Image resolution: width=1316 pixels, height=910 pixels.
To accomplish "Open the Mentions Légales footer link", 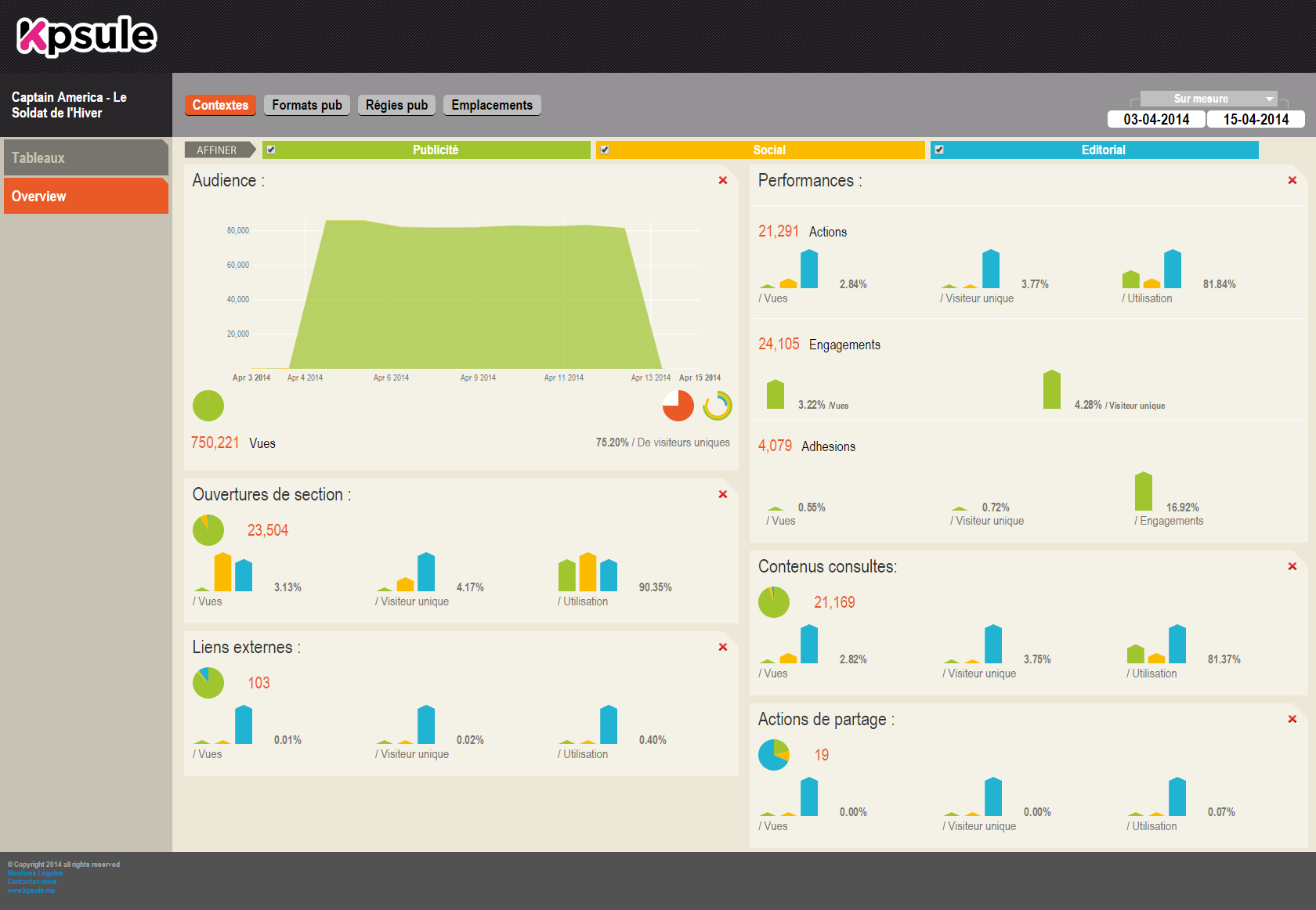I will point(35,873).
